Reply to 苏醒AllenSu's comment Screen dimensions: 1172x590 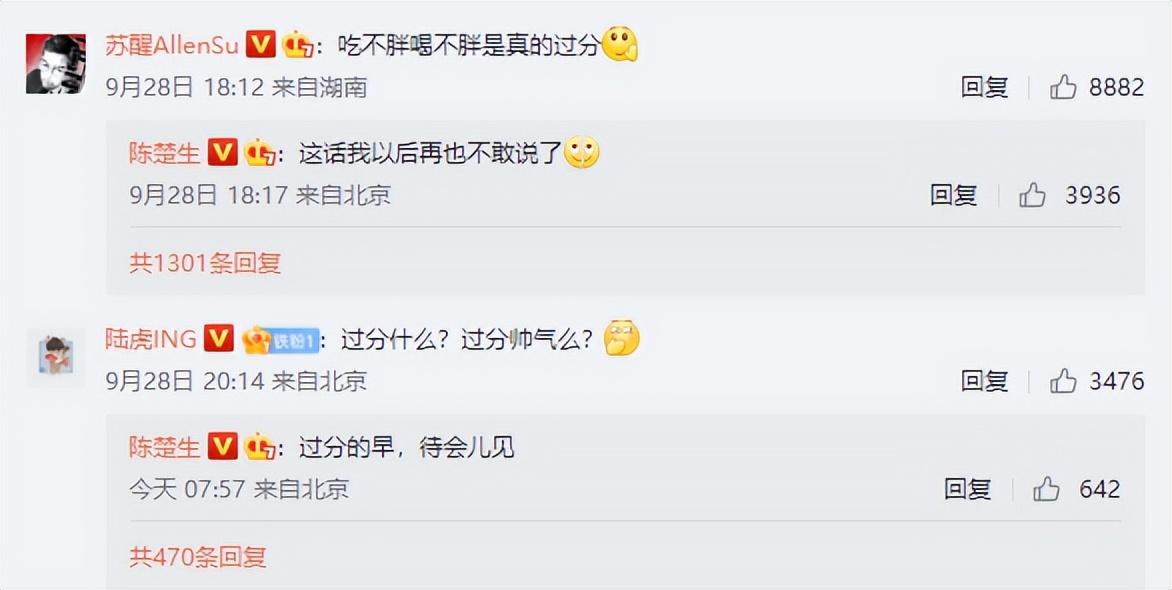pyautogui.click(x=985, y=88)
